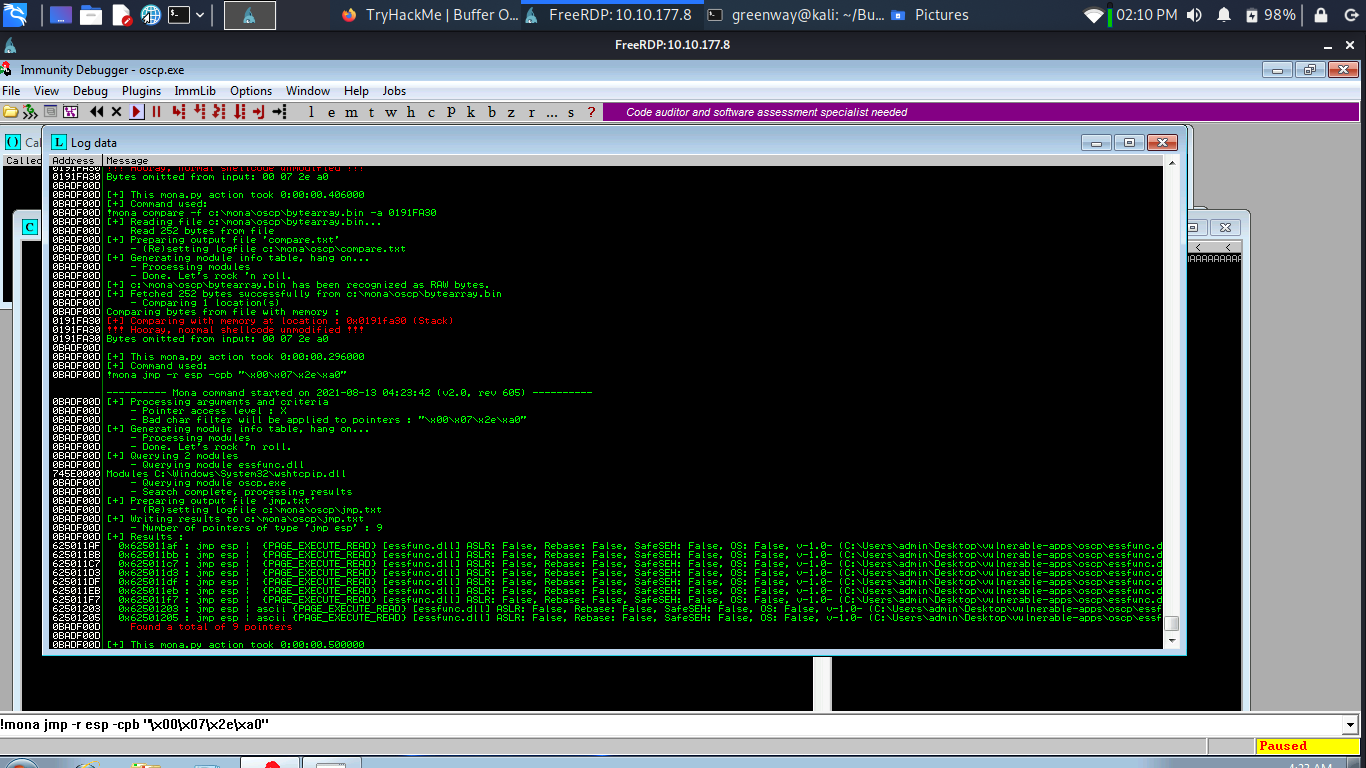Open a file using the folder toolbar icon
1366x768 pixels.
click(x=10, y=112)
